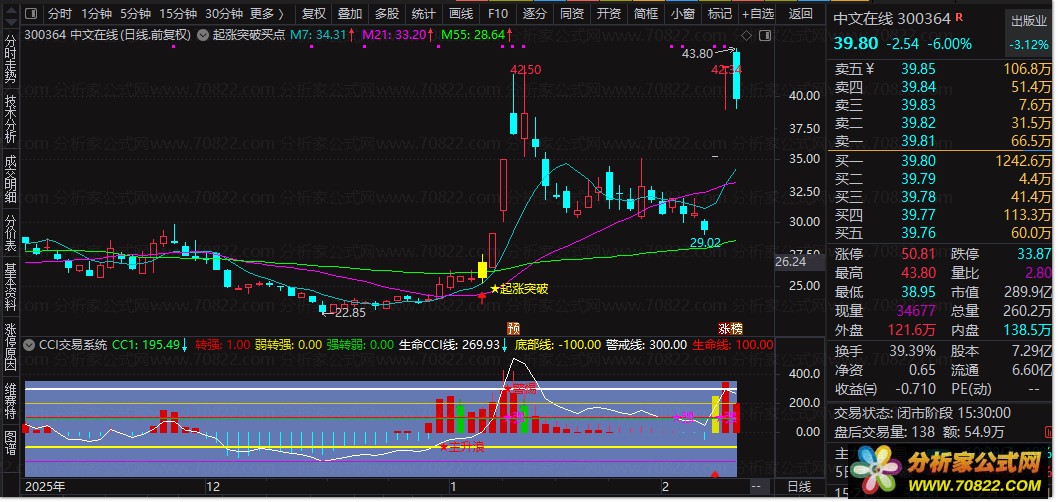This screenshot has height=502, width=1058.
Task: Select the 30分钟 period
Action: (223, 13)
